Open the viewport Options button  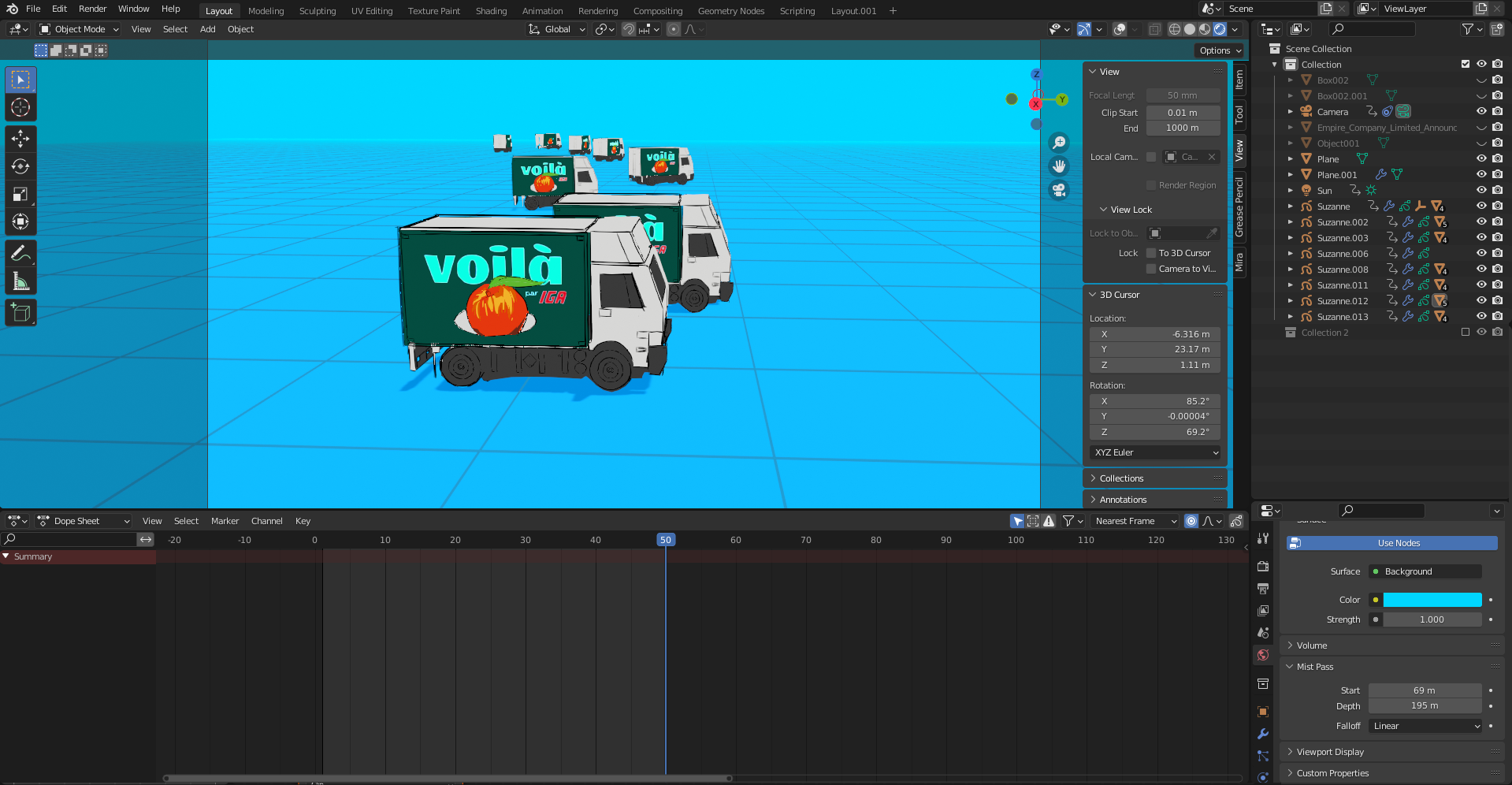pyautogui.click(x=1220, y=50)
